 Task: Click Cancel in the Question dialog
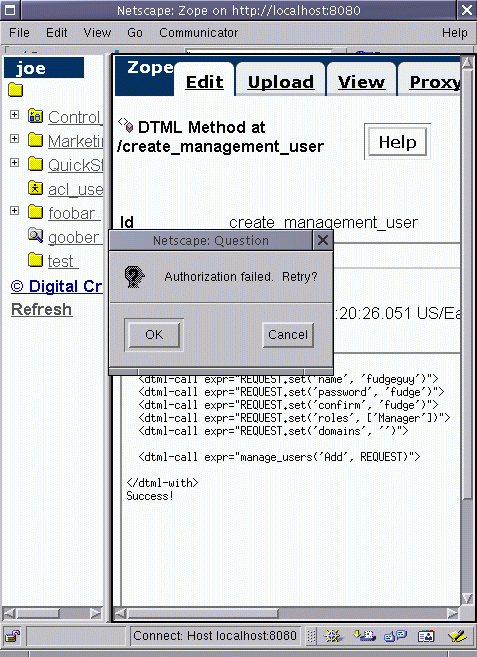click(288, 335)
